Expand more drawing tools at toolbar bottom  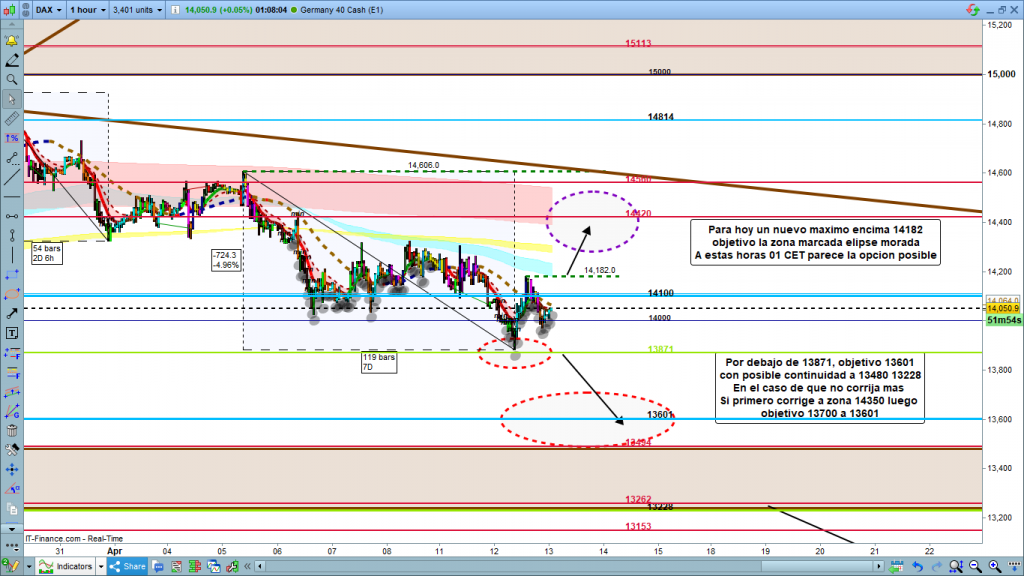(x=11, y=530)
